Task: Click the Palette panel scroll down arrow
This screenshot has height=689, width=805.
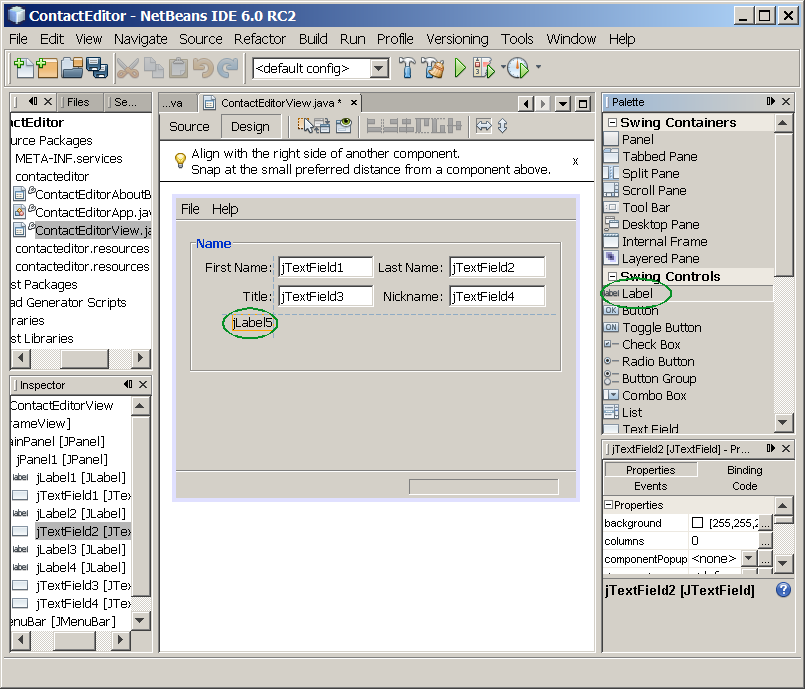Action: pyautogui.click(x=782, y=423)
